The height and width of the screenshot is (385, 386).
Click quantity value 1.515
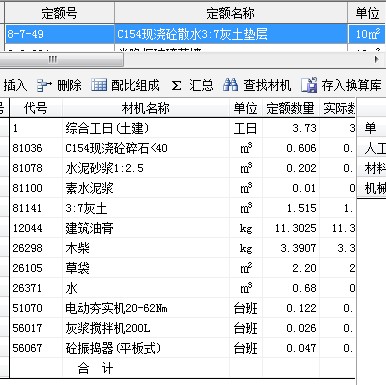[x=301, y=208]
